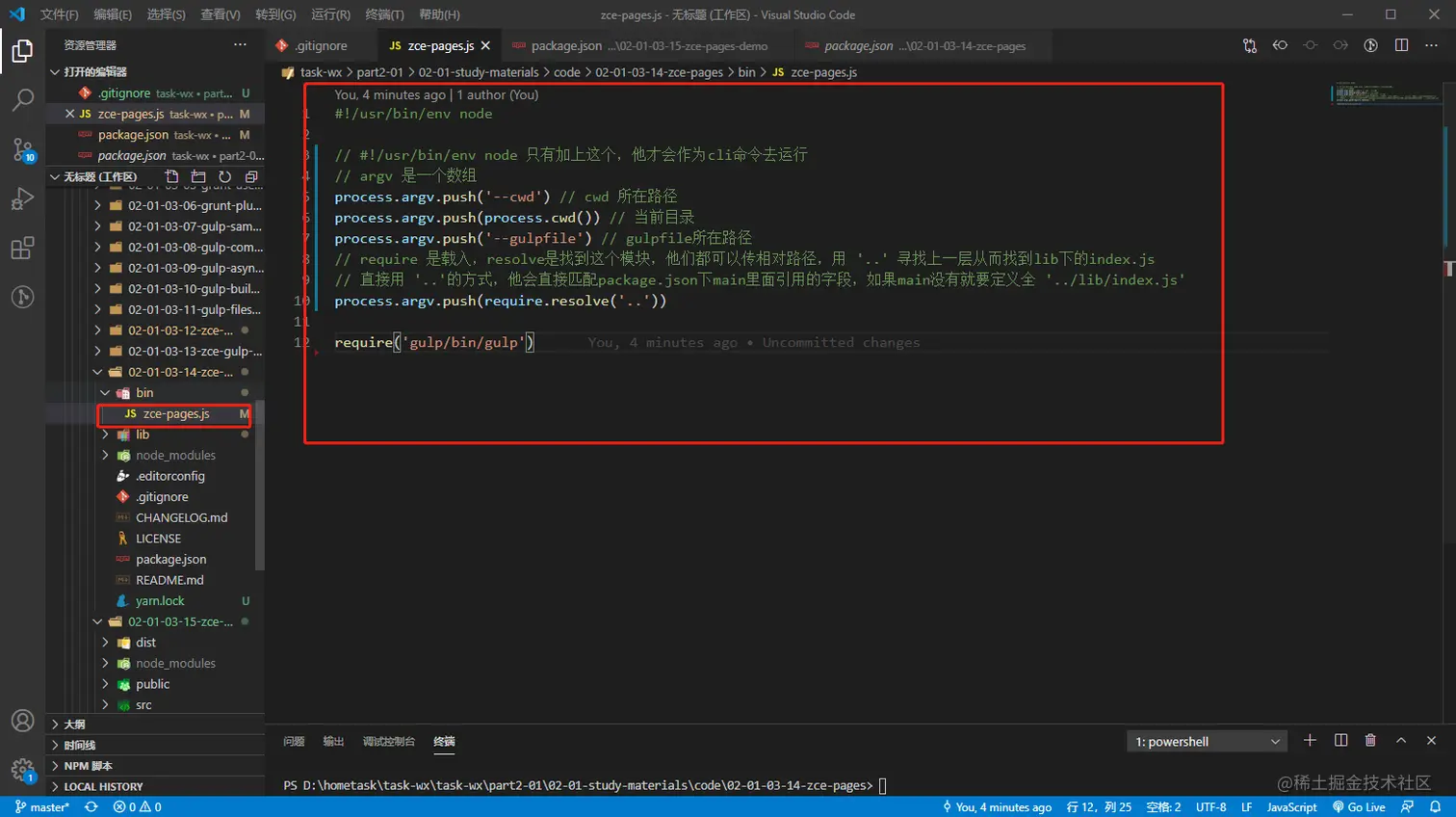The width and height of the screenshot is (1456, 817).
Task: Click 空格: 2 indentation setting
Action: point(1163,807)
